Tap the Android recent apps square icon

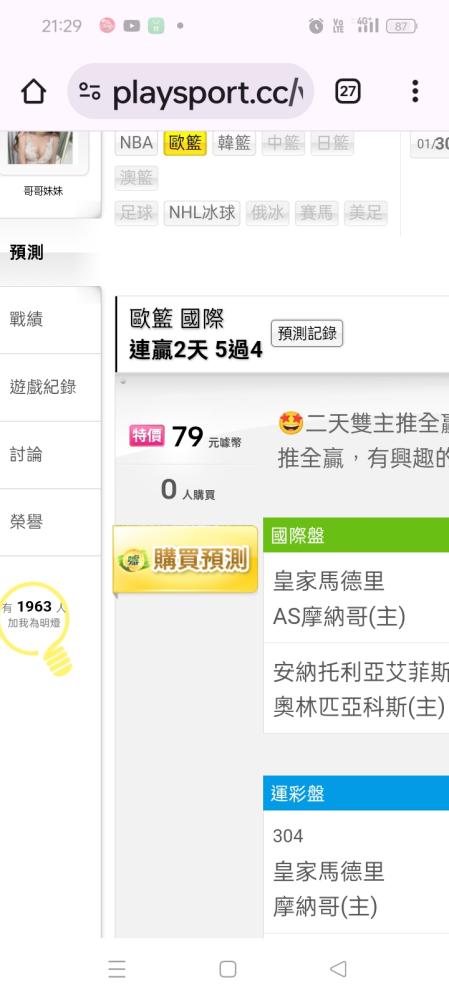(x=228, y=969)
